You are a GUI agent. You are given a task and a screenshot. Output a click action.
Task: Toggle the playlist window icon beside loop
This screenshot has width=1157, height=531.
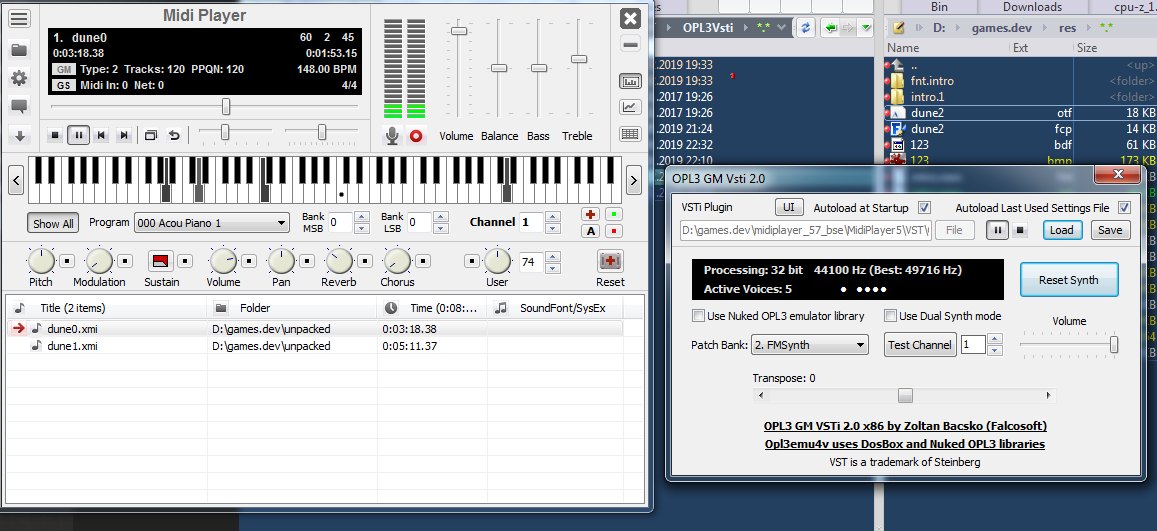151,135
